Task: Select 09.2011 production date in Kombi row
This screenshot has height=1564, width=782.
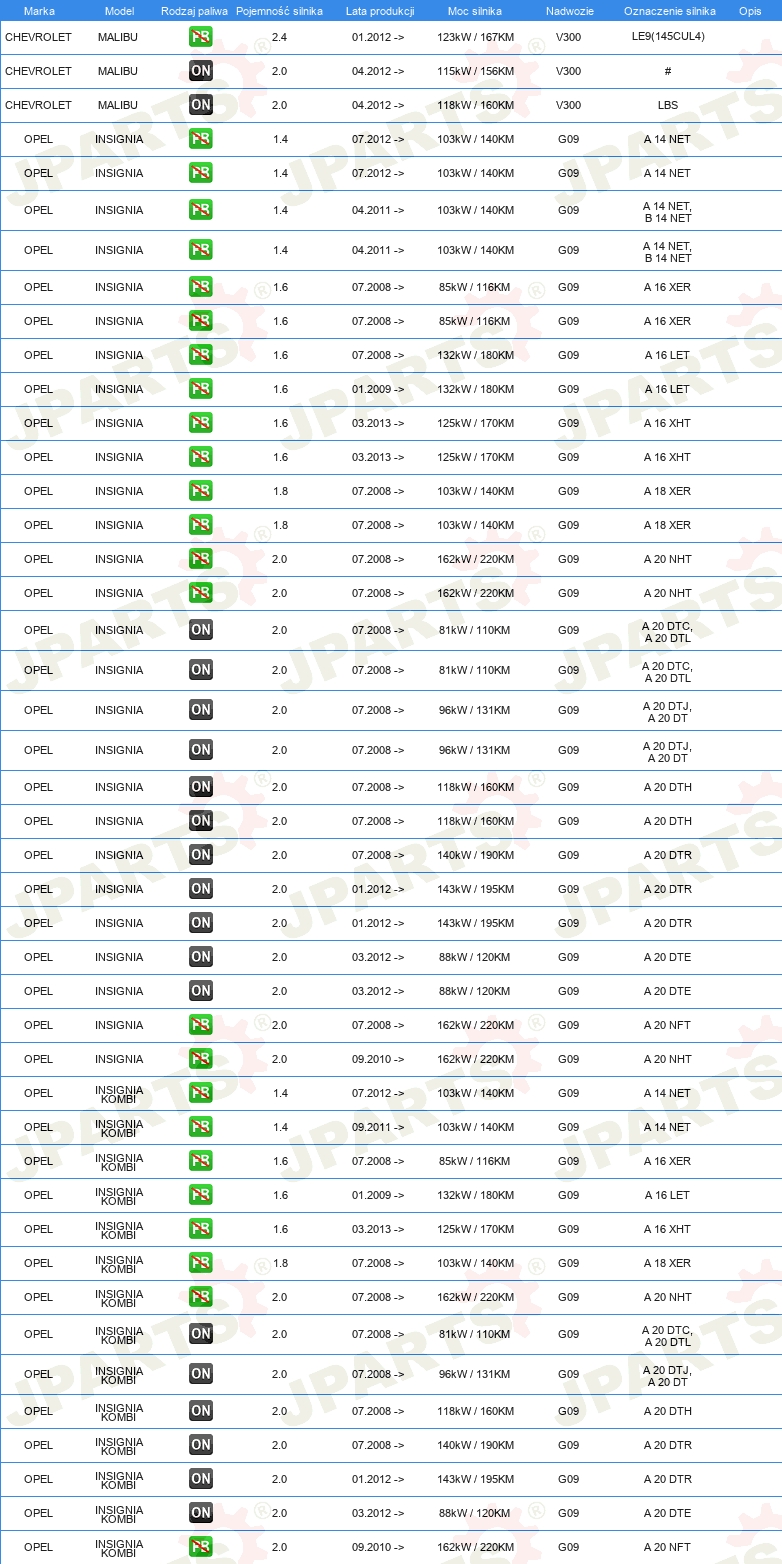Action: [x=378, y=1127]
